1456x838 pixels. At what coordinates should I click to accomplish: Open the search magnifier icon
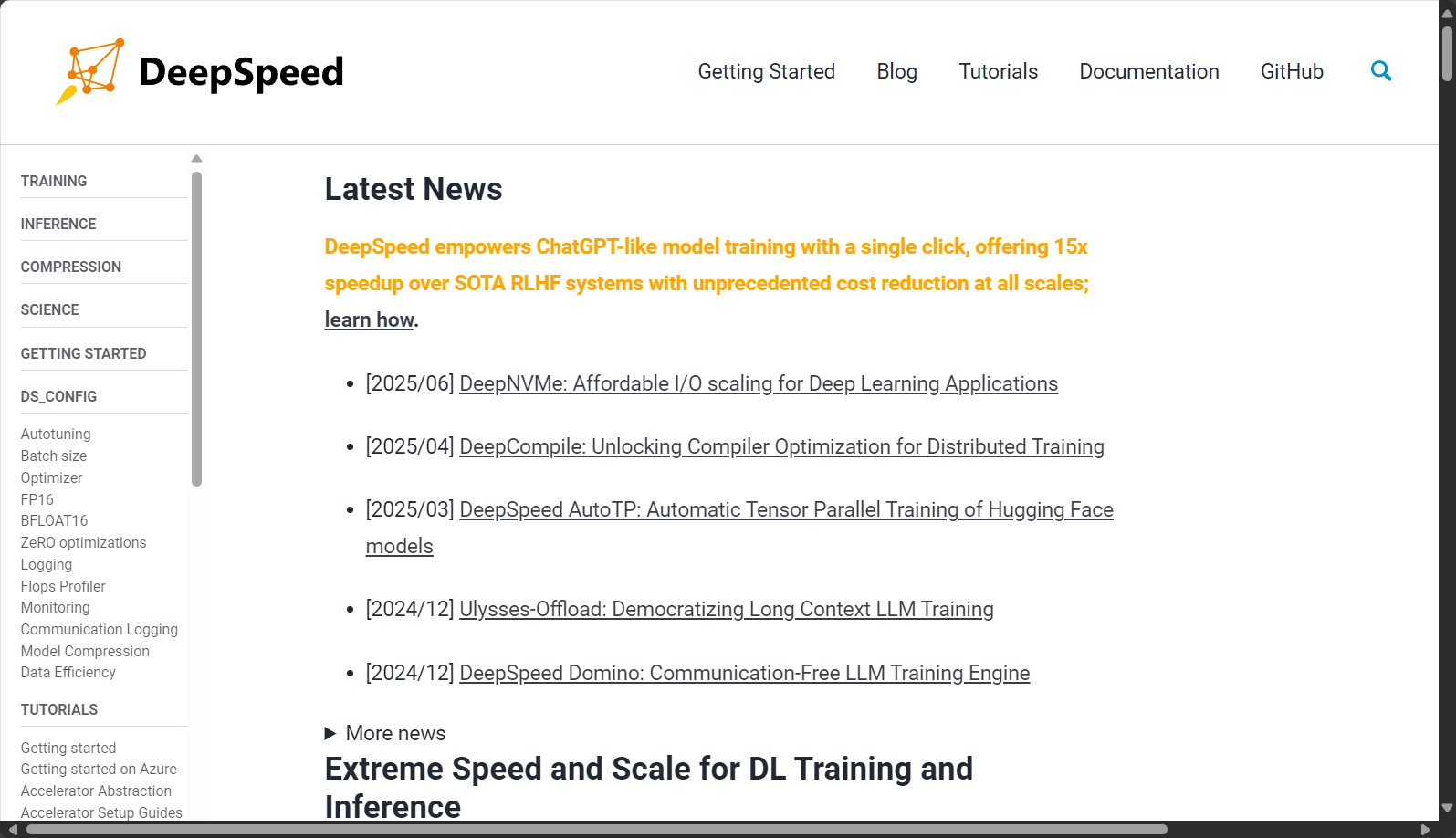tap(1381, 71)
